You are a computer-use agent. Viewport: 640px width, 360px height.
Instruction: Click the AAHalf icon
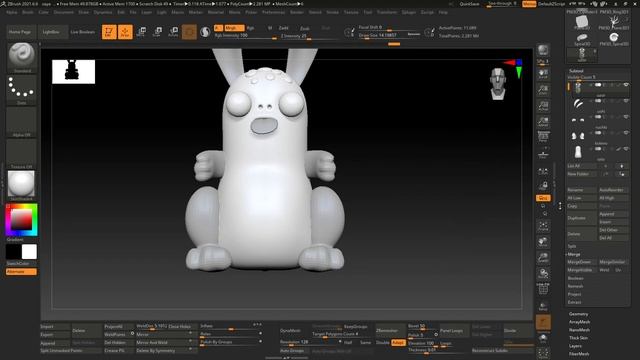[543, 122]
